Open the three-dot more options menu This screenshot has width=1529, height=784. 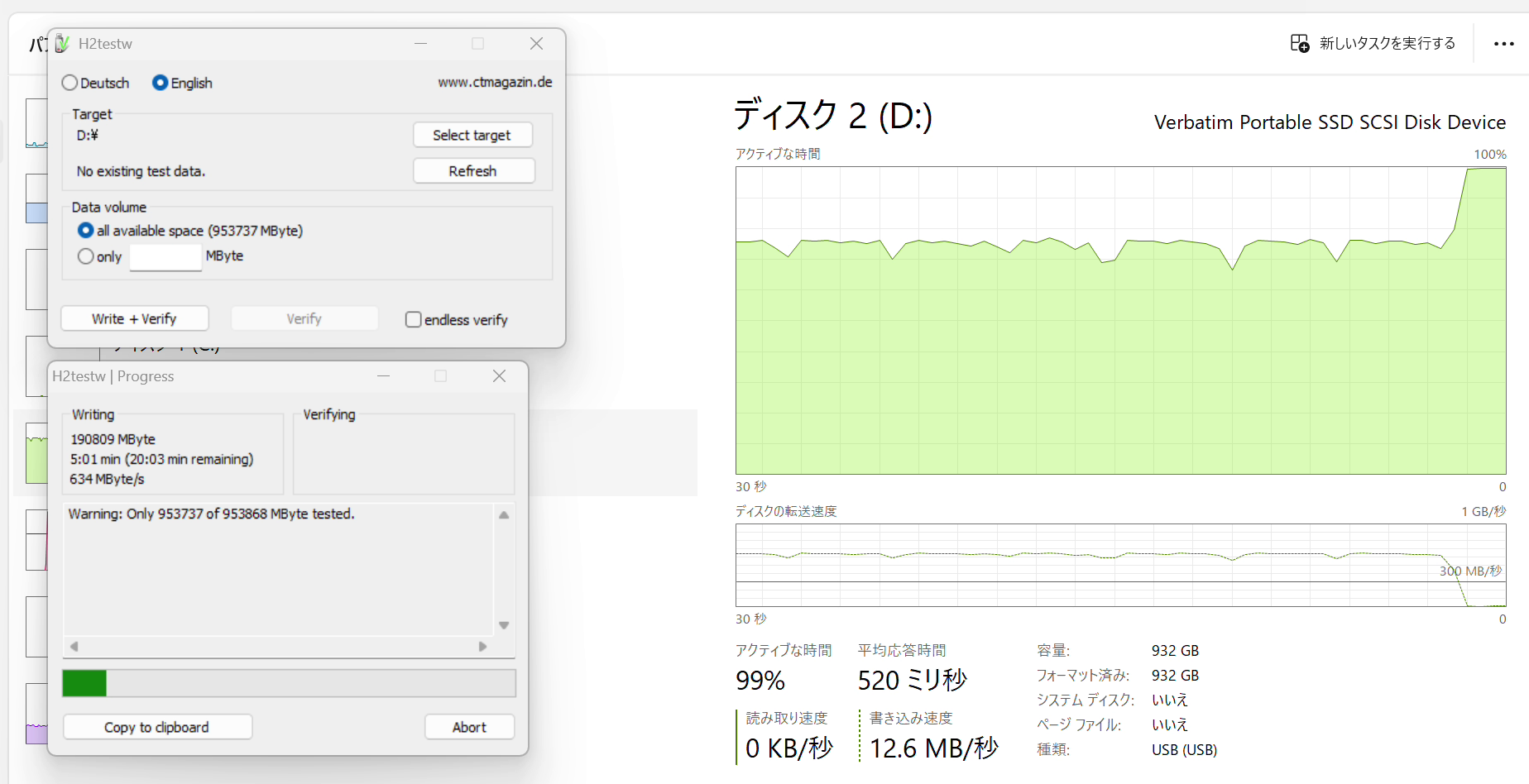(x=1503, y=44)
